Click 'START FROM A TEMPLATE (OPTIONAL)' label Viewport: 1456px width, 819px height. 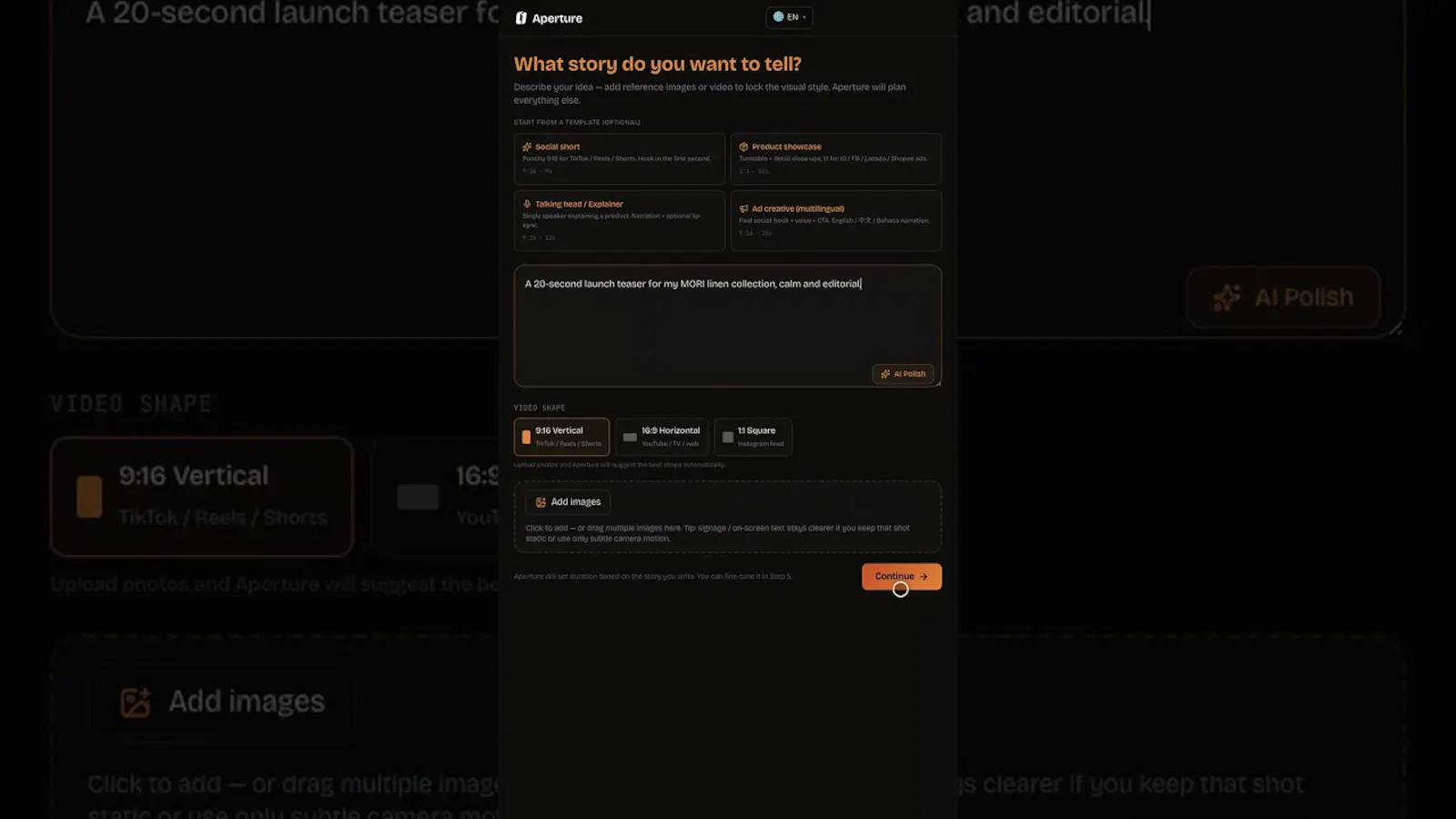coord(577,122)
